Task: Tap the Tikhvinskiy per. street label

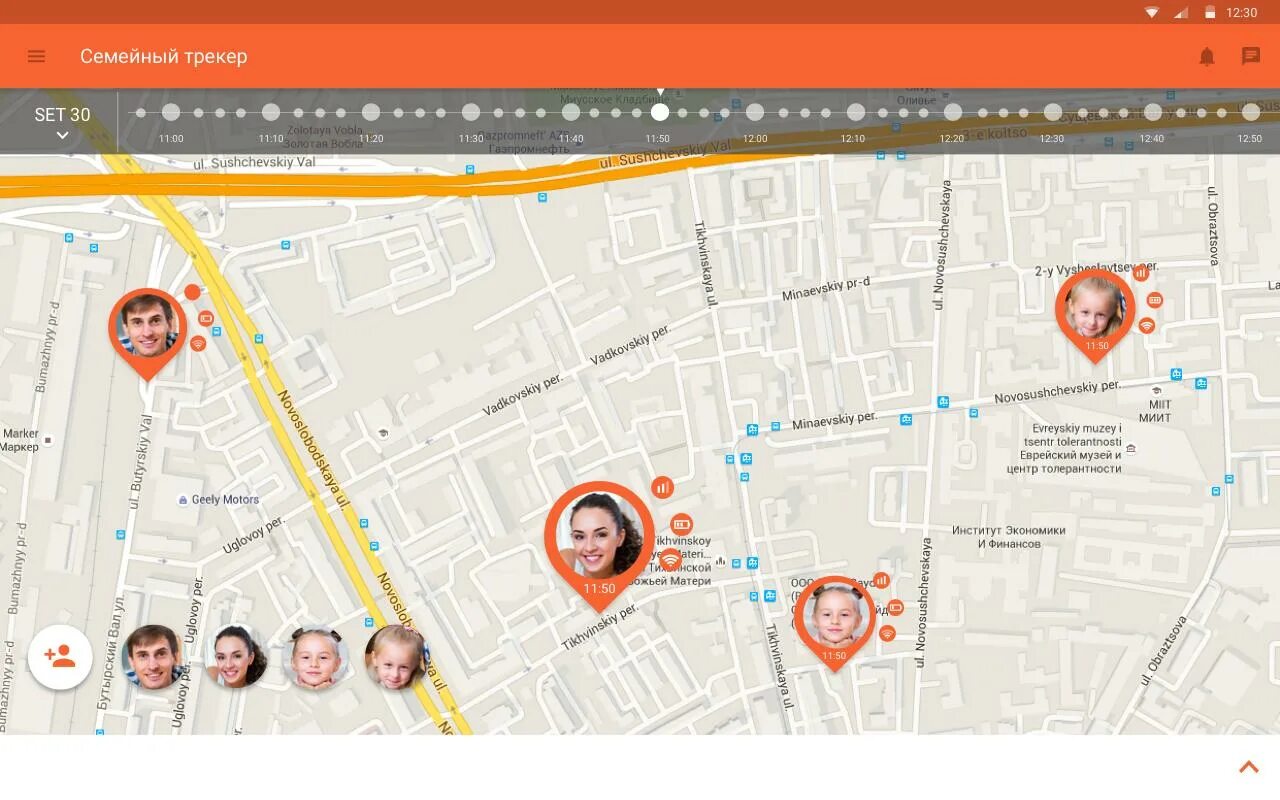Action: click(600, 627)
